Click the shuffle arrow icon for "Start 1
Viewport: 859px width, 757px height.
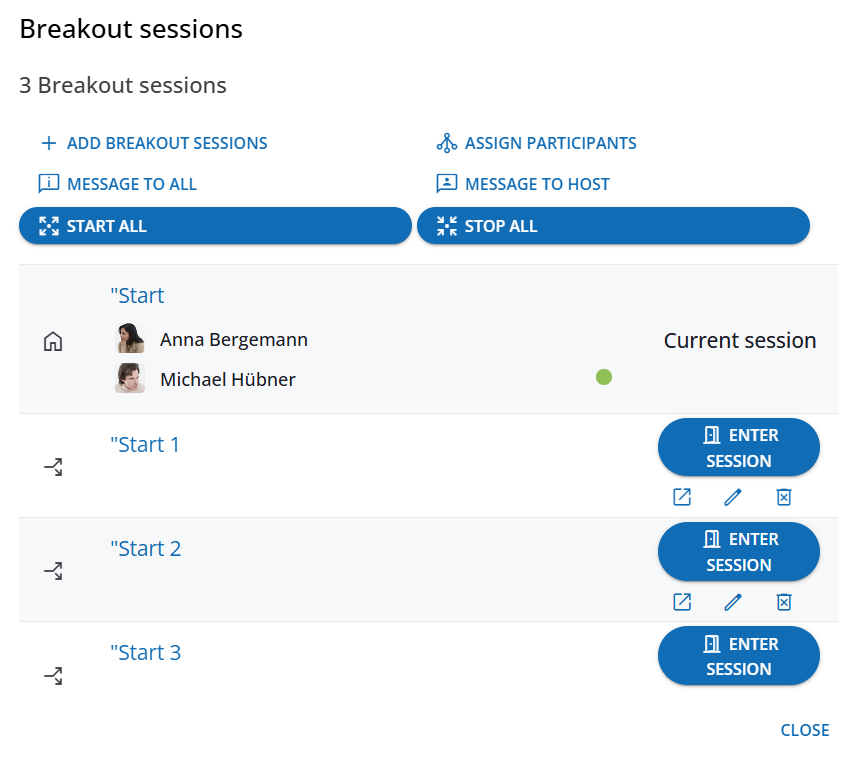[x=53, y=467]
